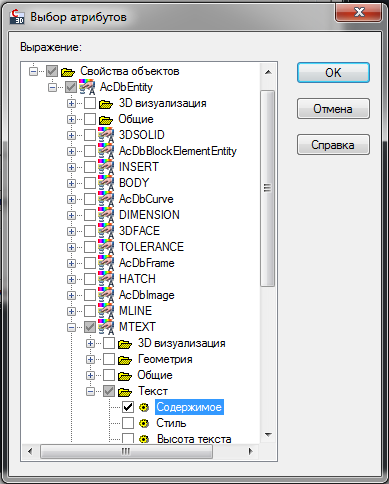Screen dimensions: 389x484
Task: Confirm with the OK button
Action: click(x=333, y=72)
